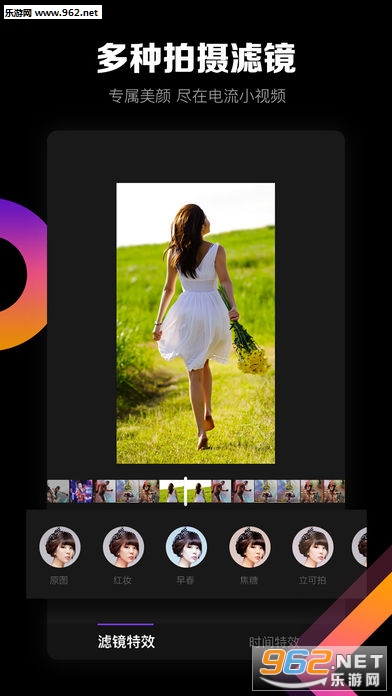
Task: Choose the 早春 filter avatar
Action: (186, 547)
